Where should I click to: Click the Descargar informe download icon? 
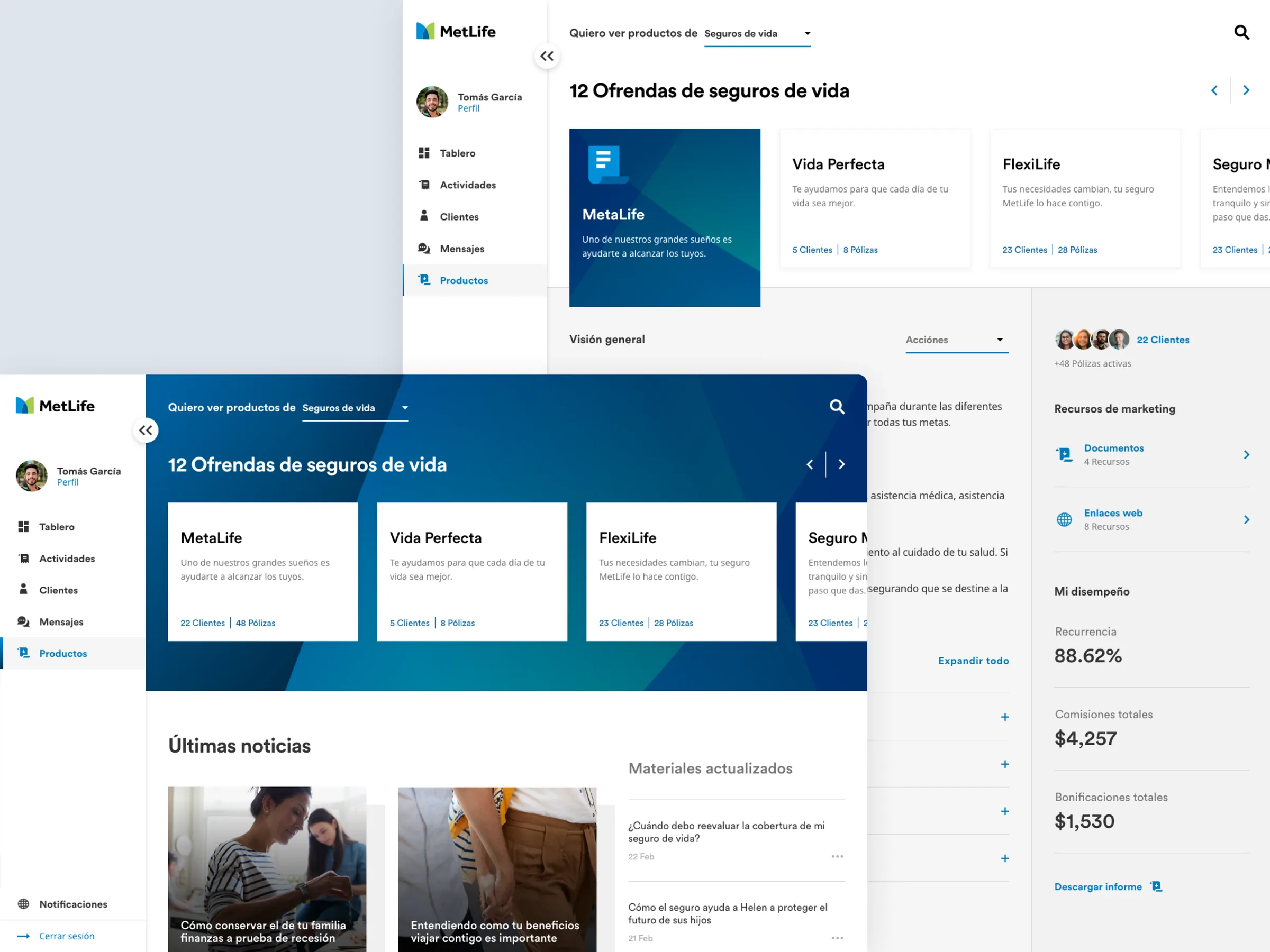pyautogui.click(x=1156, y=886)
